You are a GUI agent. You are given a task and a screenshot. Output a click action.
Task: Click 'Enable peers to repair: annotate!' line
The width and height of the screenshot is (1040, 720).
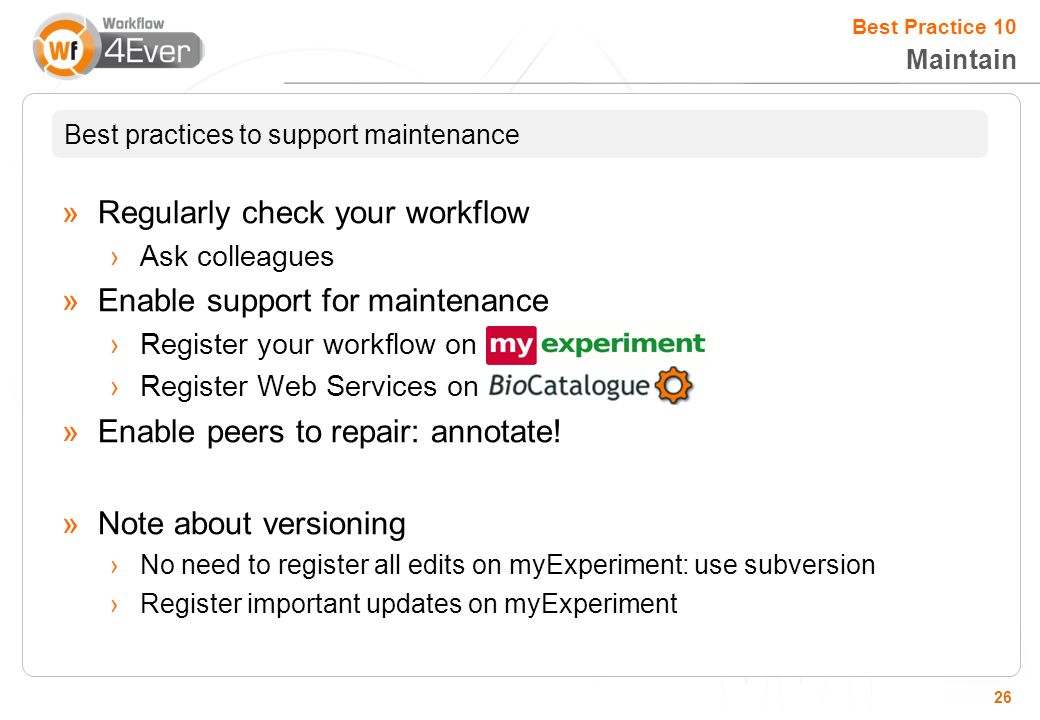tap(330, 432)
